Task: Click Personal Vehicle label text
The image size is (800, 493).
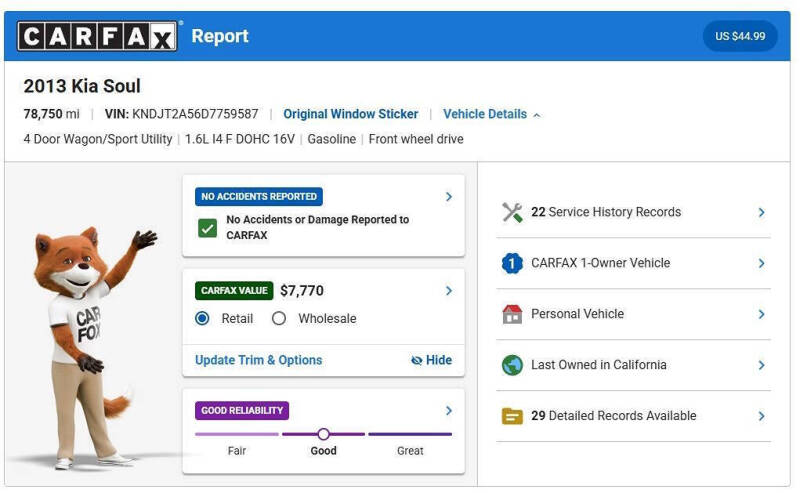Action: coord(578,314)
